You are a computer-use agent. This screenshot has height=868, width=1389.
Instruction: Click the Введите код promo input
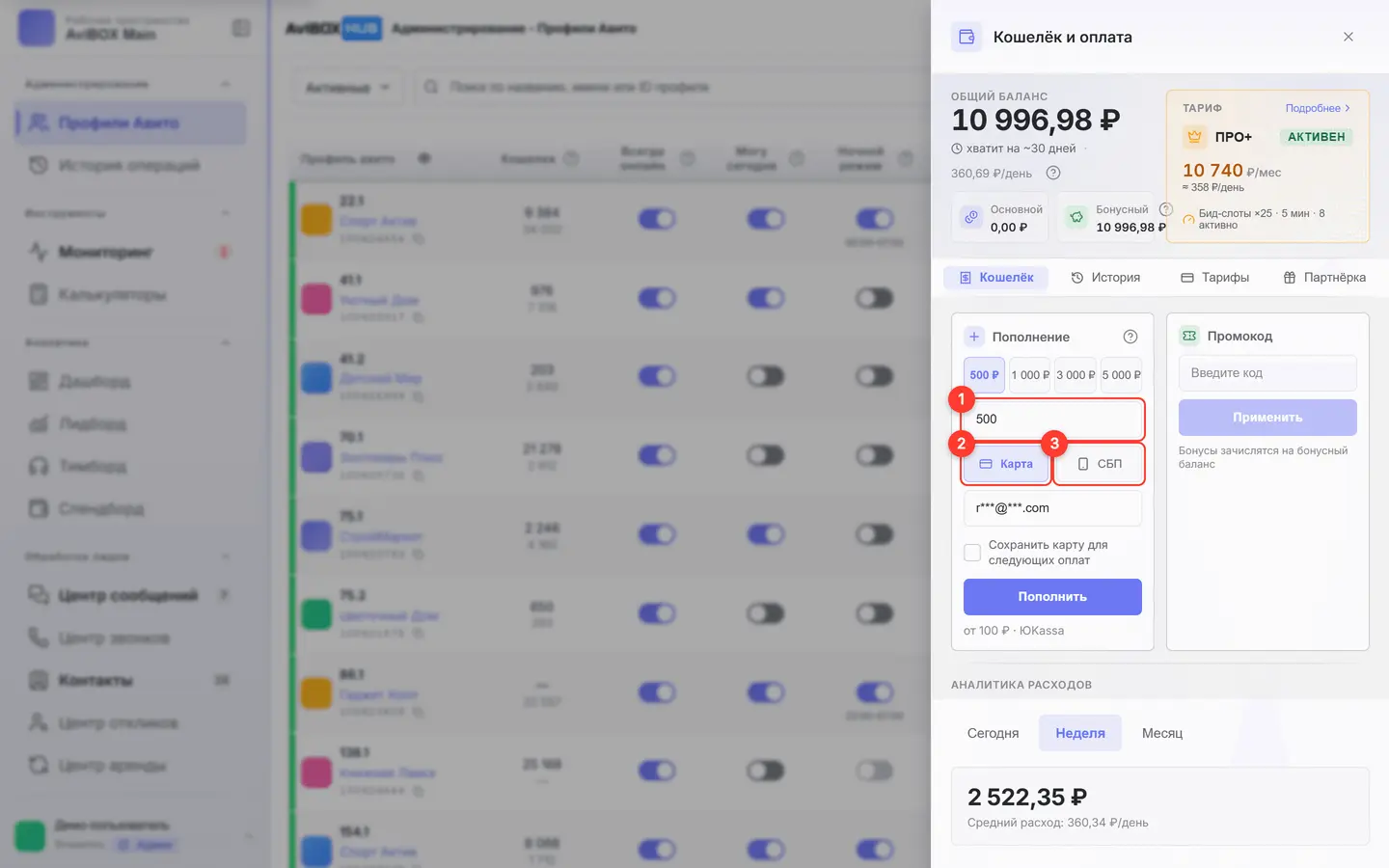click(x=1267, y=373)
